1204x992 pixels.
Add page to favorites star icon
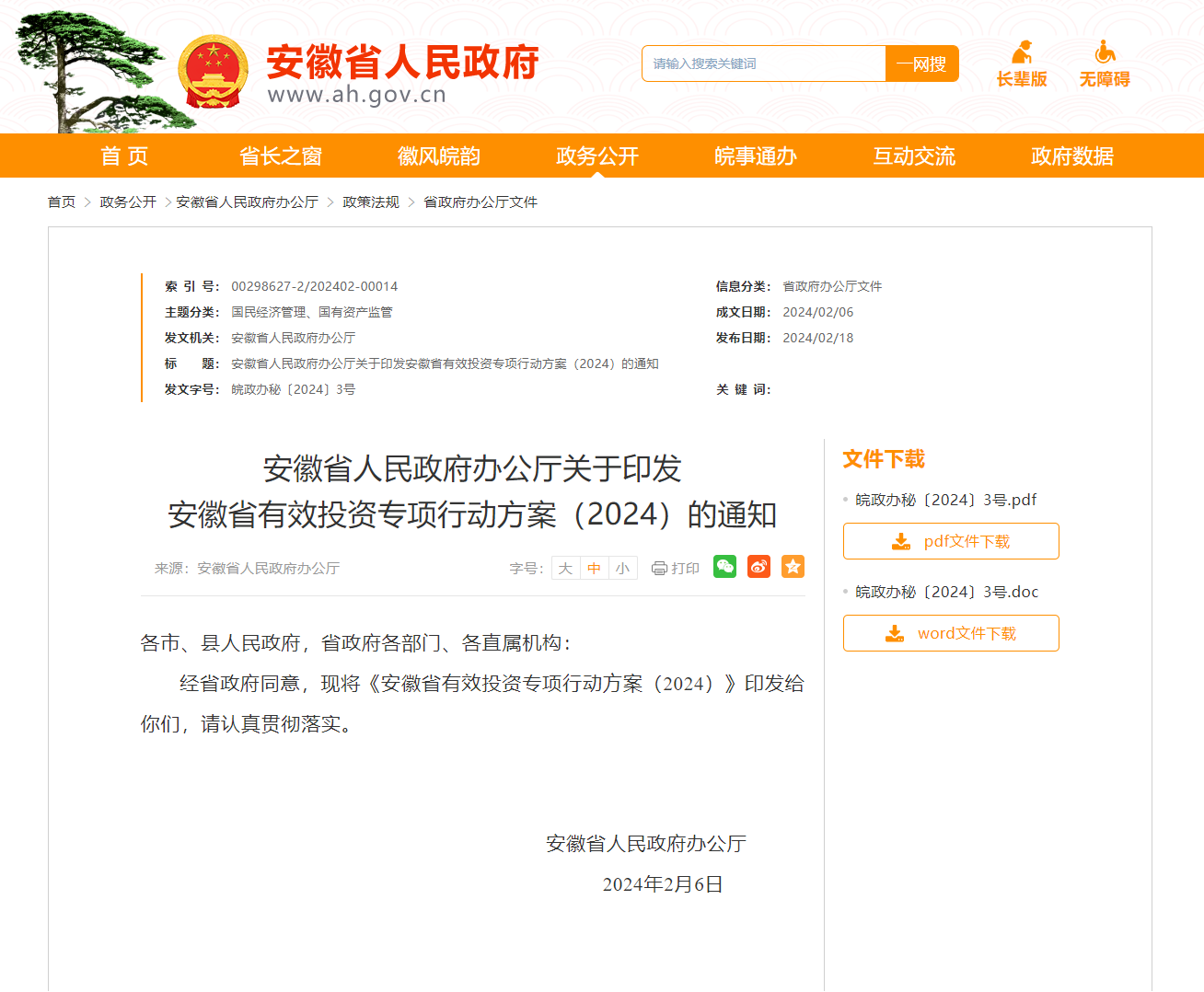tap(793, 567)
